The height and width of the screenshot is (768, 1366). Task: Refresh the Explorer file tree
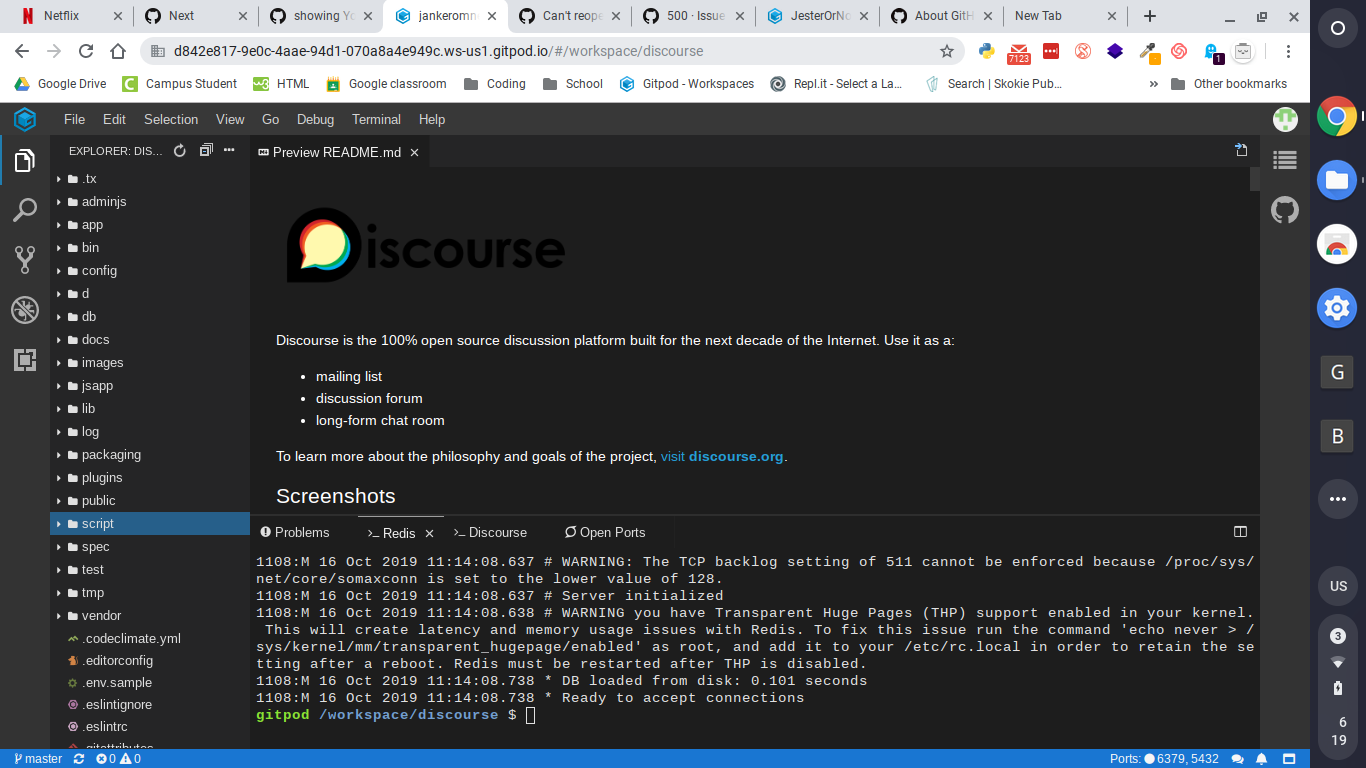tap(178, 150)
